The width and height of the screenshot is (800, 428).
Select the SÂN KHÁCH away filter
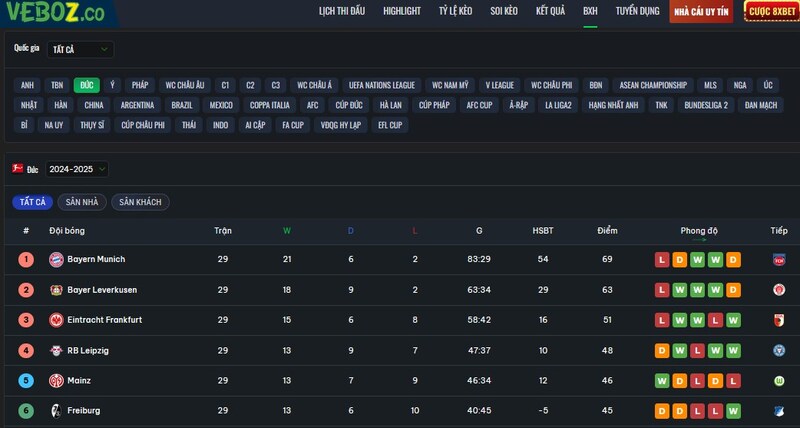140,202
